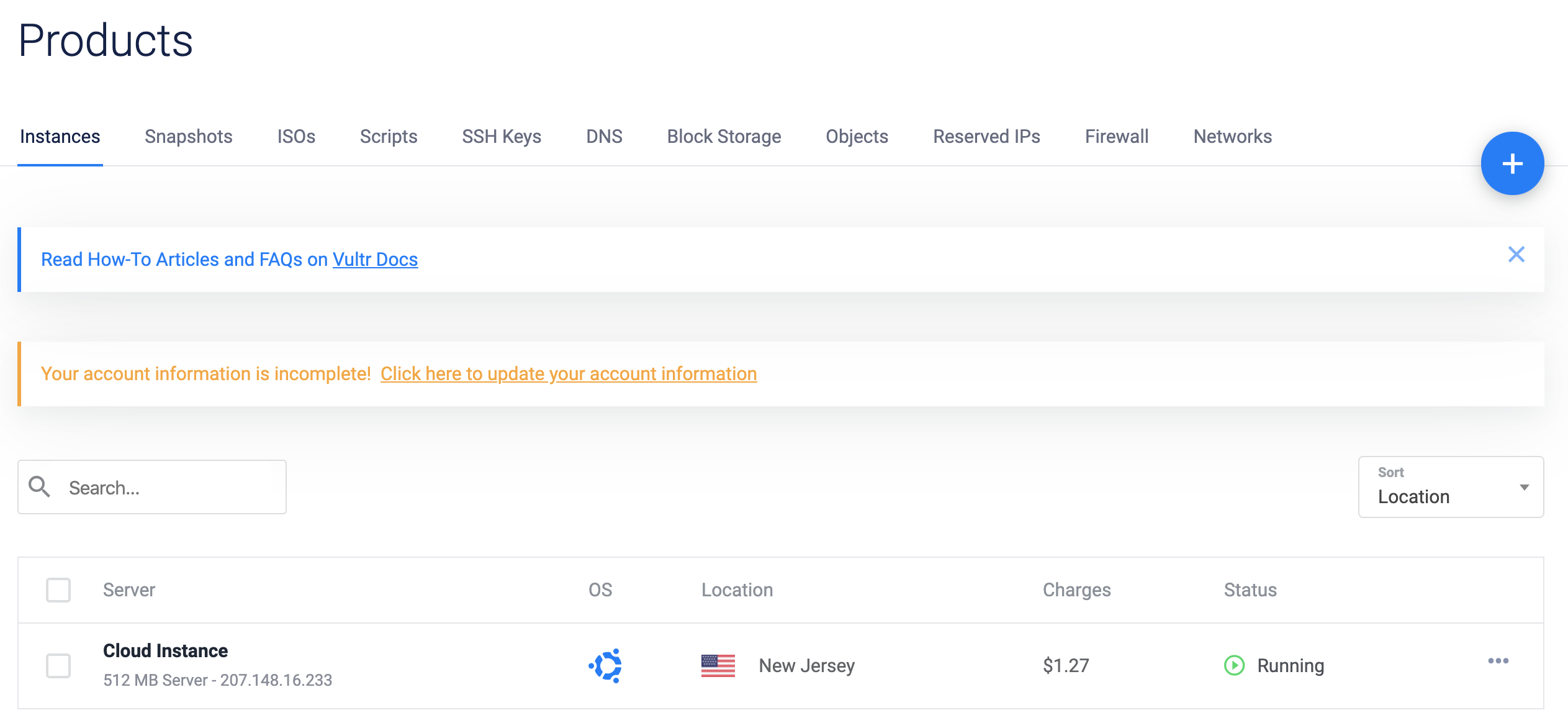Check the Cloud Instance row checkbox

click(x=58, y=665)
